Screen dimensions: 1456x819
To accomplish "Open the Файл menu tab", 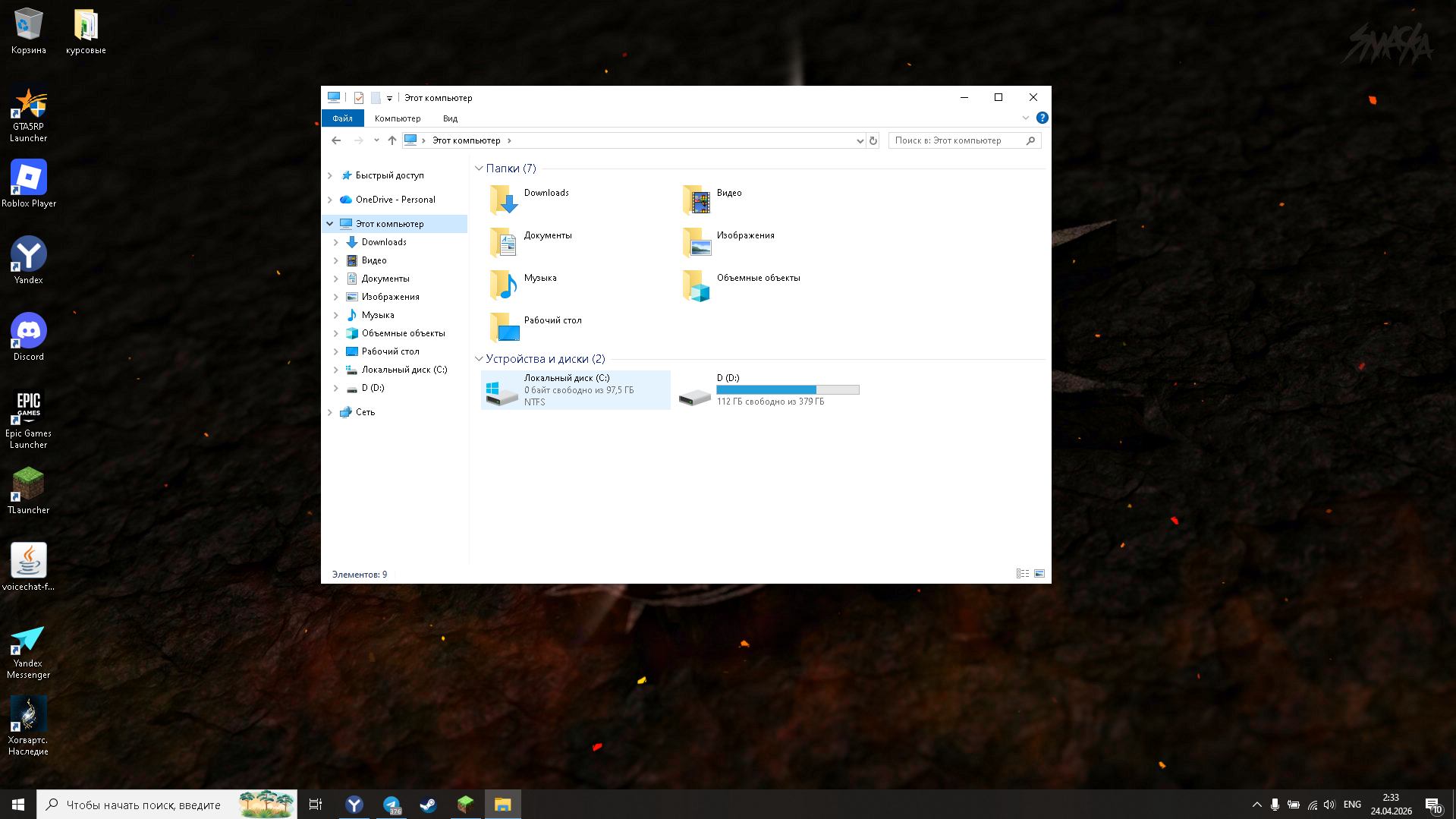I will (x=342, y=118).
